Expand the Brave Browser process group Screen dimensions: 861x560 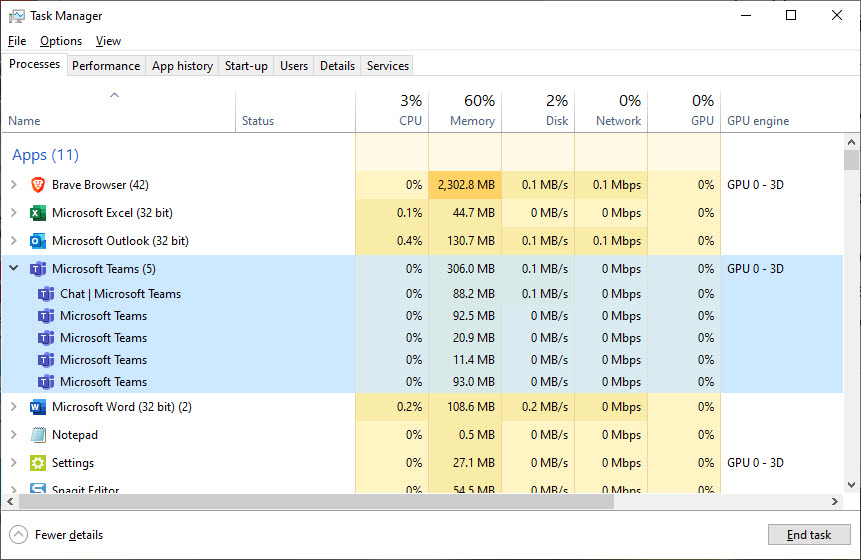coord(13,185)
